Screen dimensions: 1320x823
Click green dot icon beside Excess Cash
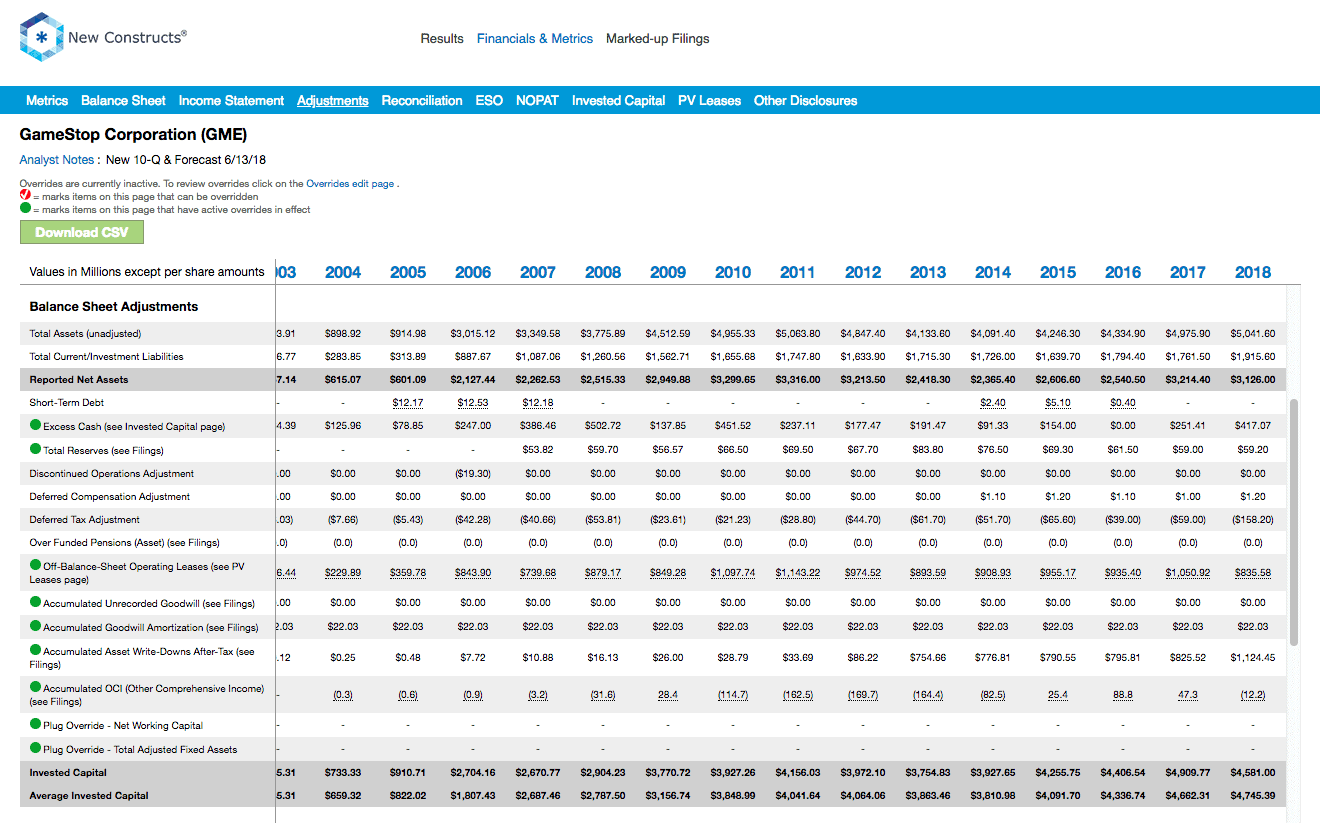tap(36, 425)
